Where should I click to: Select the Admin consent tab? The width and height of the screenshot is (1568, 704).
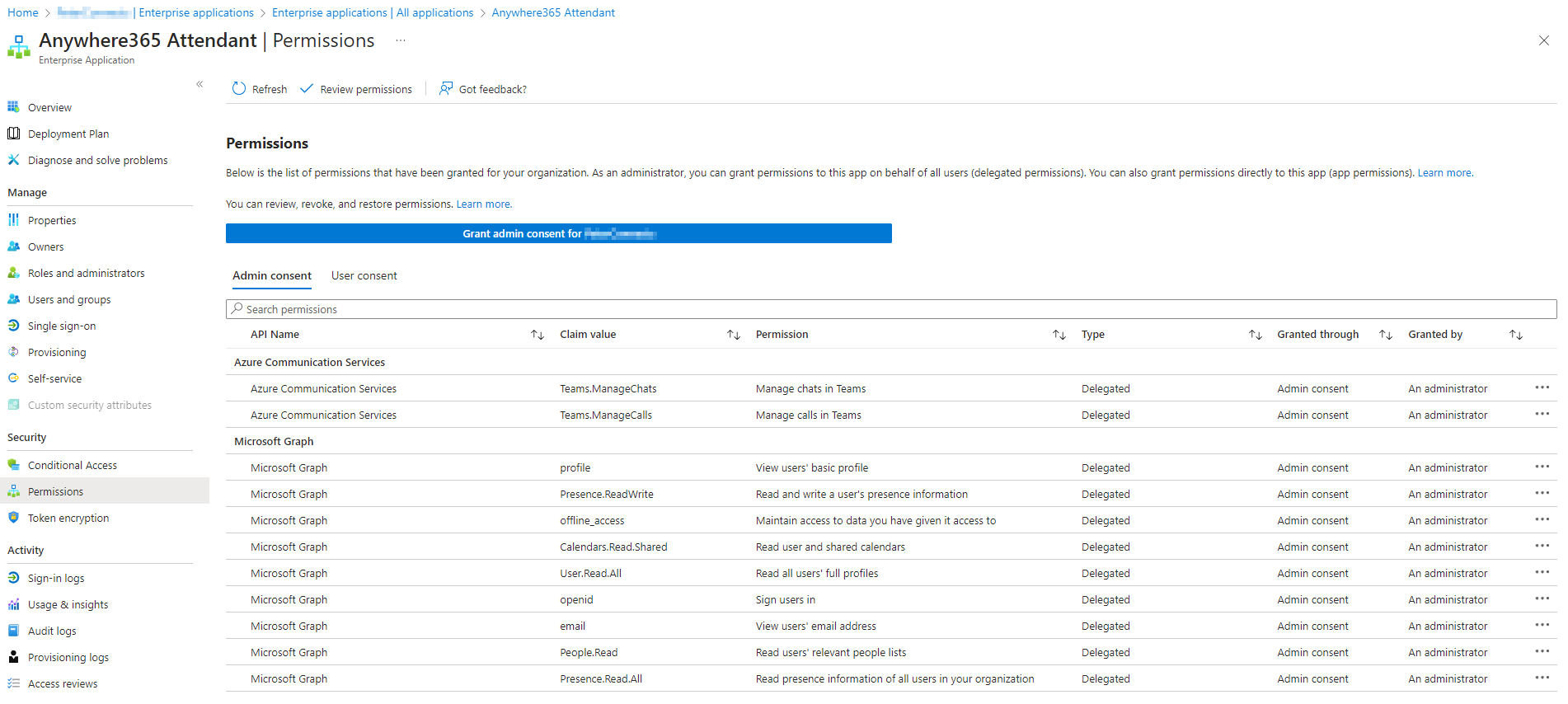271,276
